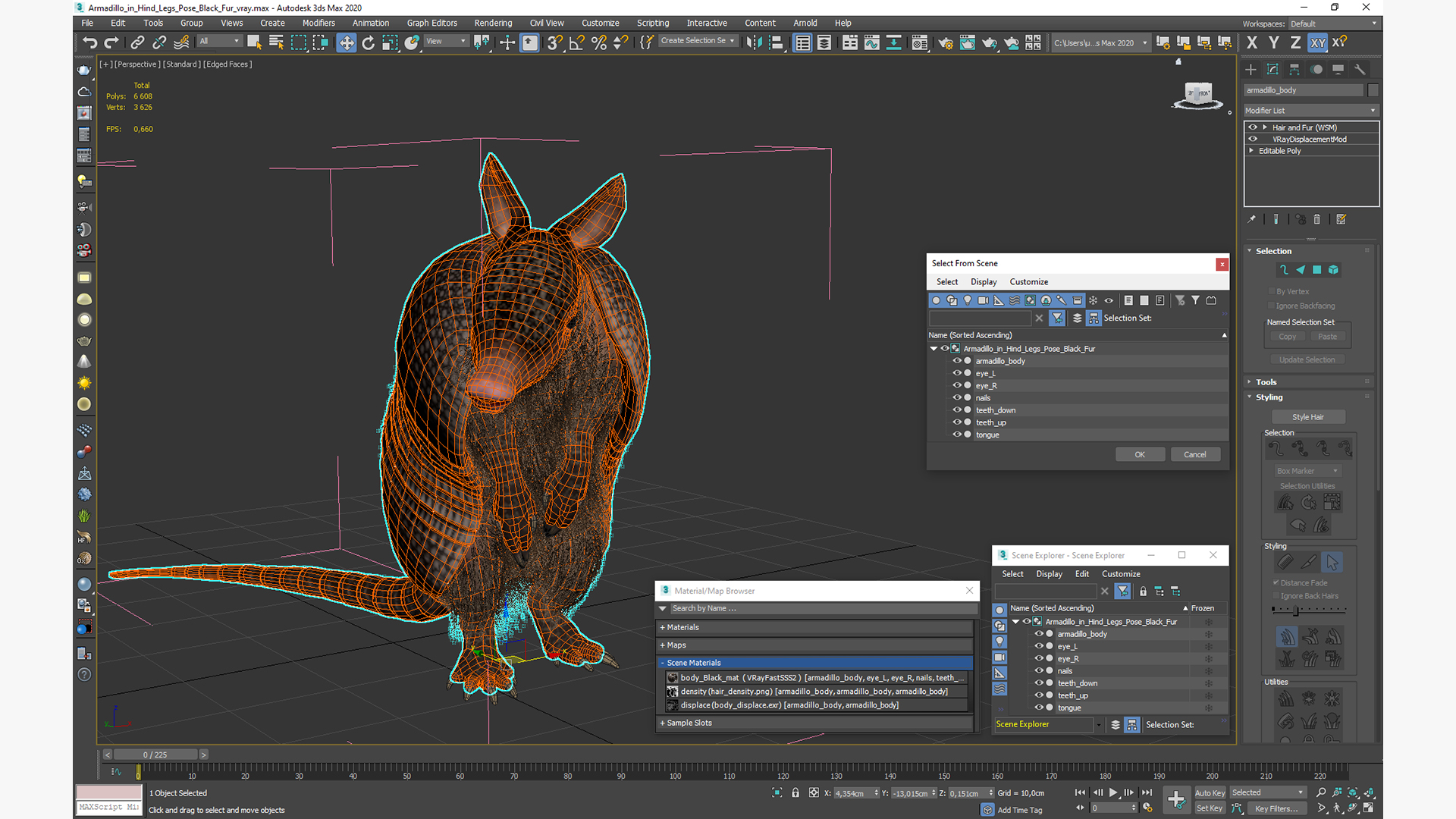Open Utilities panel wrench icon
Image resolution: width=1456 pixels, height=819 pixels.
pyautogui.click(x=1360, y=69)
